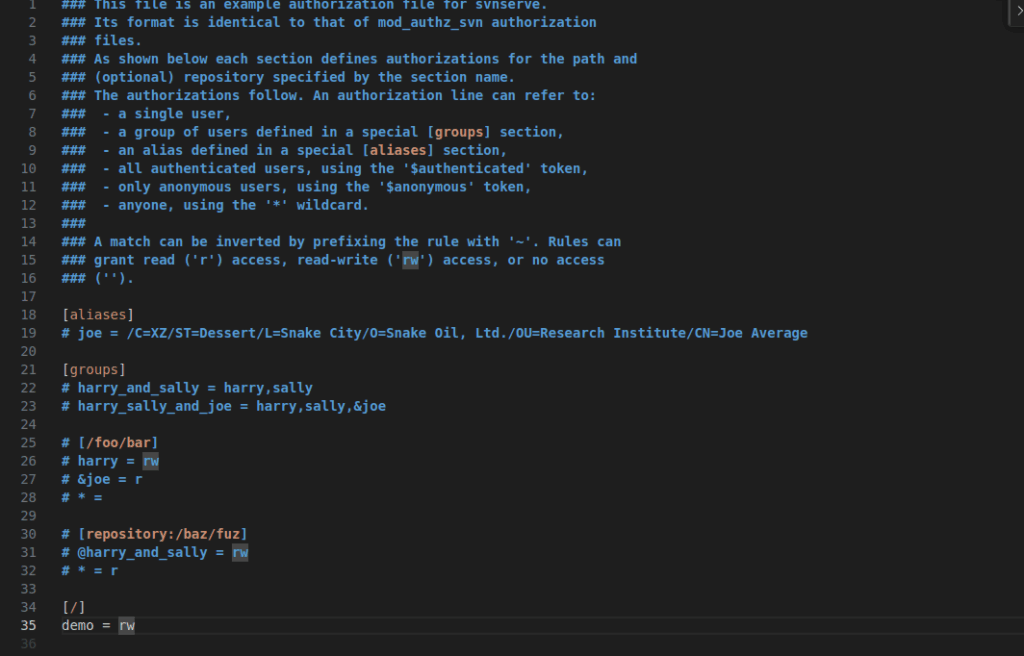Expand the find widget's chevron toggle

tap(1019, 10)
